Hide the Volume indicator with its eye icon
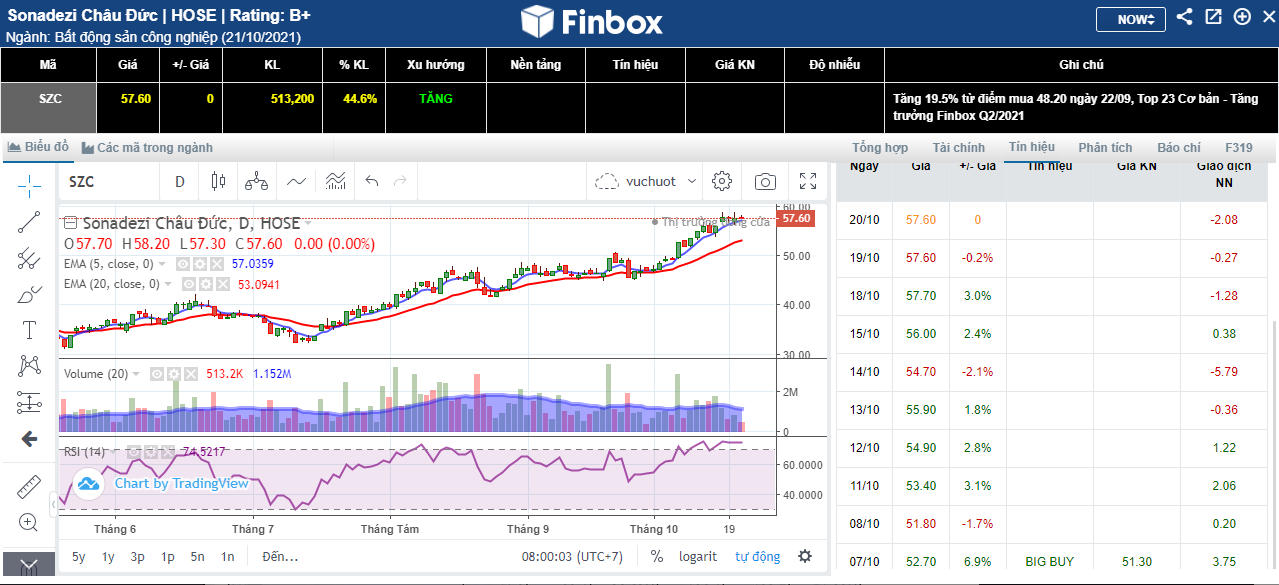This screenshot has width=1279, height=585. click(158, 373)
